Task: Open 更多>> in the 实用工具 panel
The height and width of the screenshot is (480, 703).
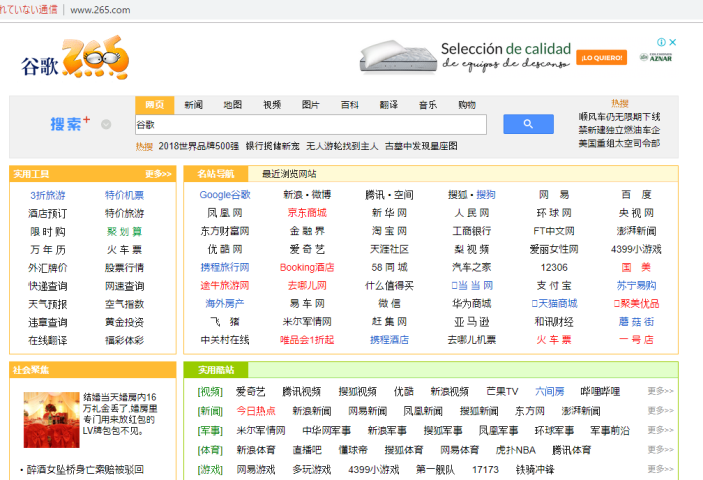Action: [x=158, y=174]
